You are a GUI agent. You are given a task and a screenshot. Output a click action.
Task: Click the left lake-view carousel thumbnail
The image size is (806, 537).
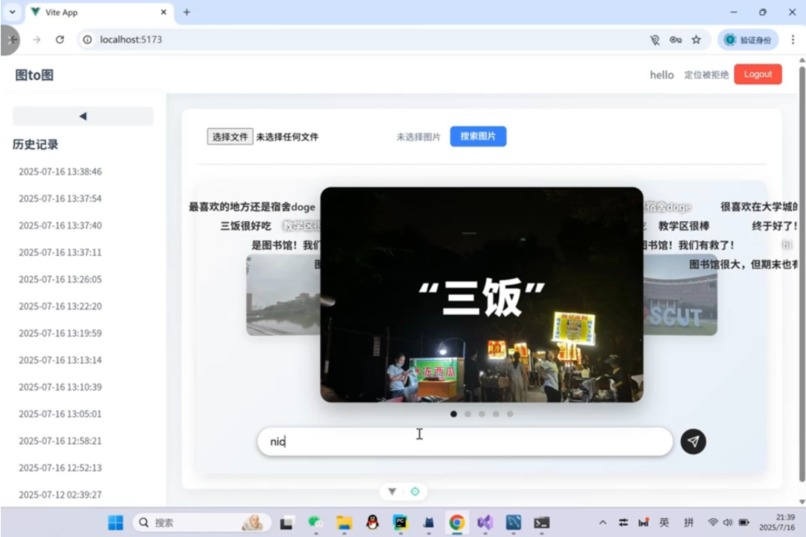(x=283, y=295)
